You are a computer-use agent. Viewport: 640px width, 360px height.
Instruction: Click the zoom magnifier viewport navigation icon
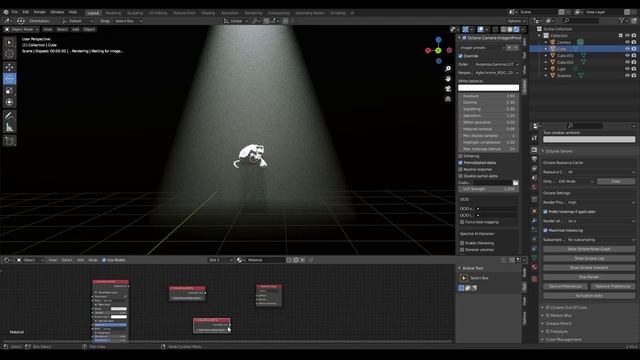tap(448, 69)
